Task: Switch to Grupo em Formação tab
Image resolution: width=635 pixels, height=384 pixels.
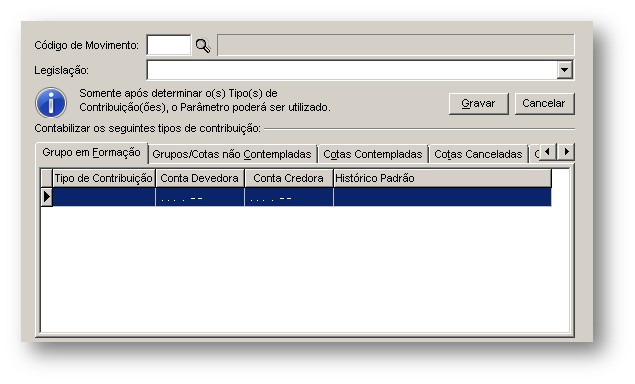Action: [x=92, y=153]
